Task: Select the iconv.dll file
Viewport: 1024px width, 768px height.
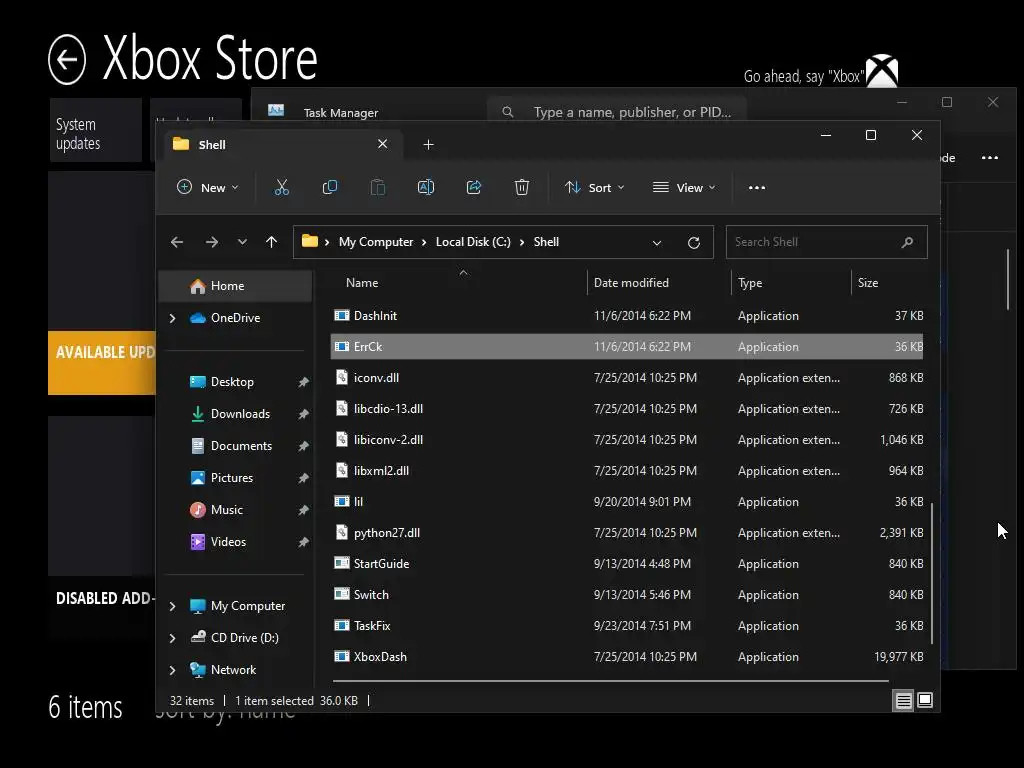Action: (627, 378)
